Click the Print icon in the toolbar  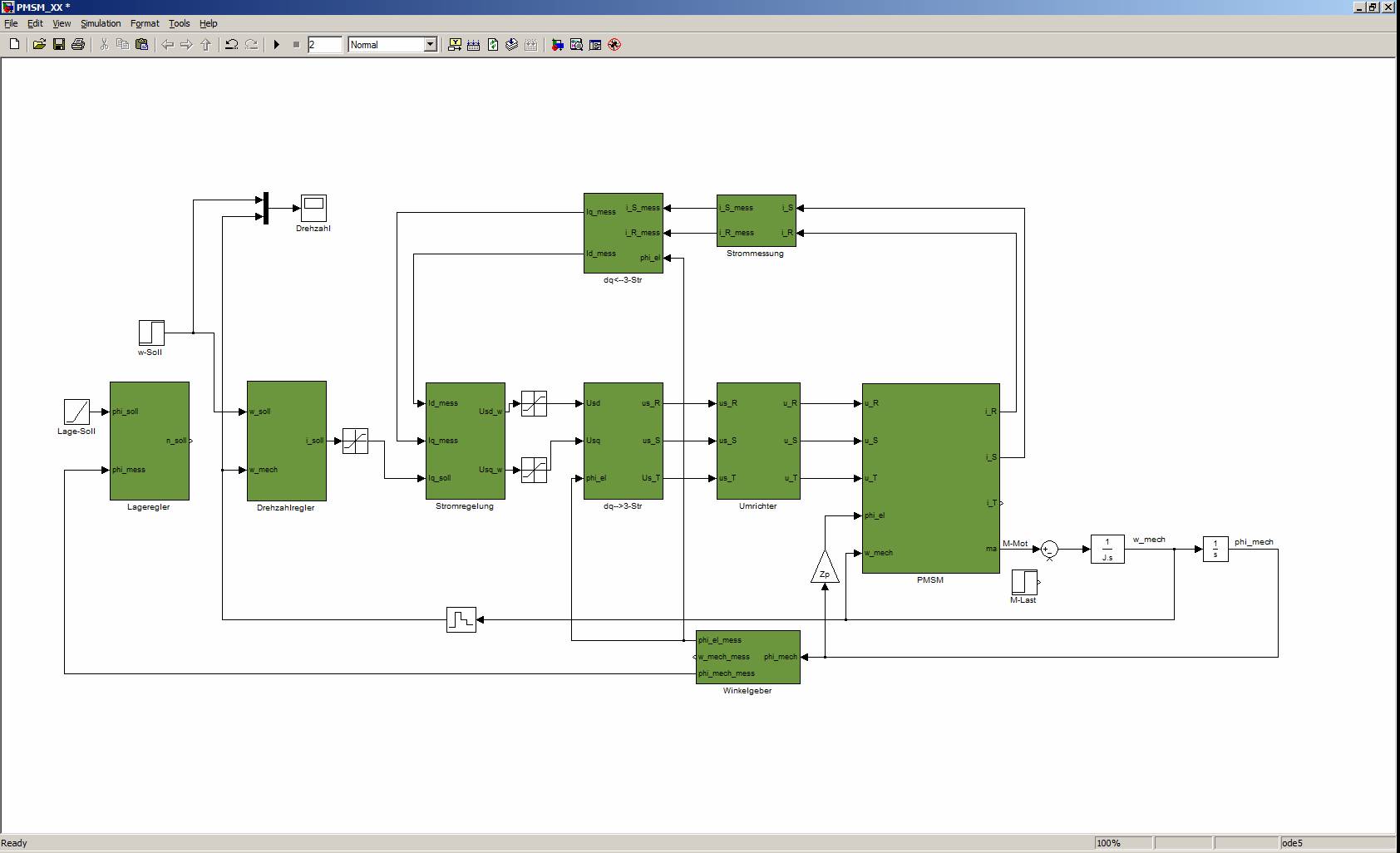pyautogui.click(x=78, y=45)
